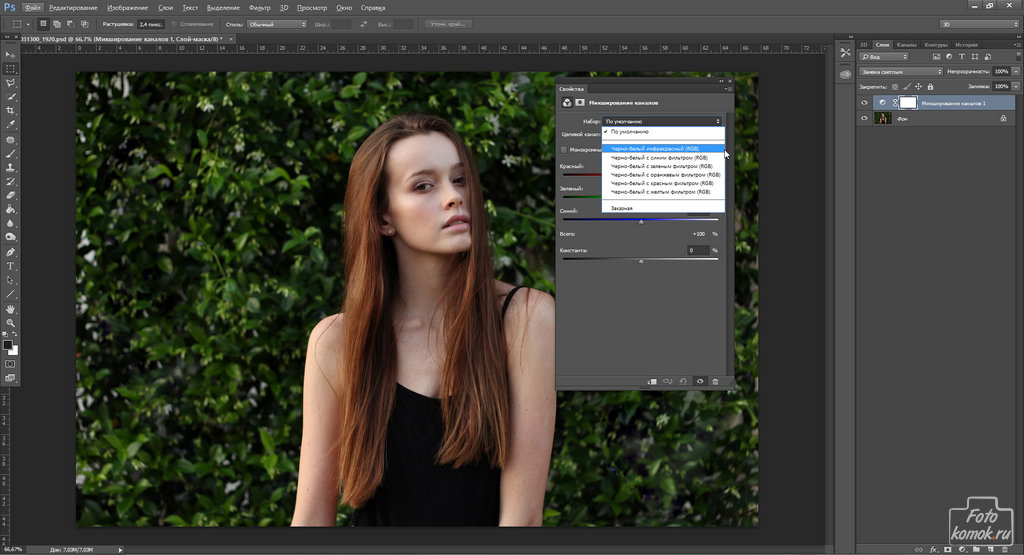Select the Zoom tool
Screen dimensions: 1024x555
click(x=10, y=323)
